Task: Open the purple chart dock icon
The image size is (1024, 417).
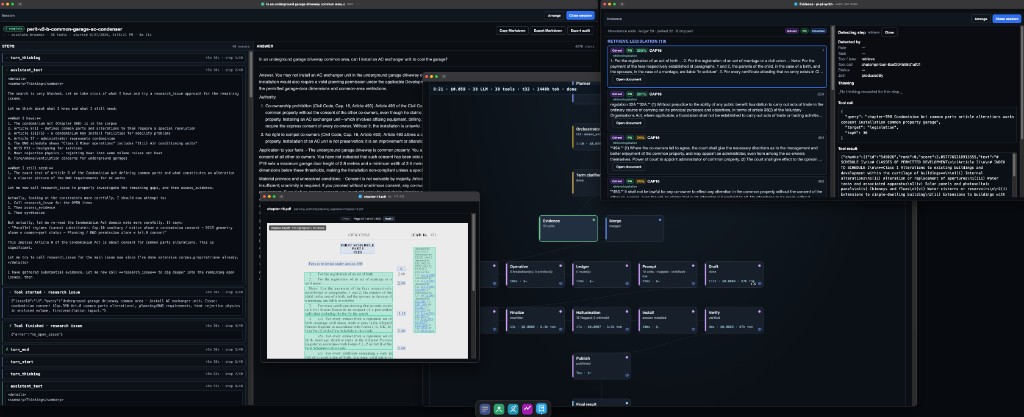Action: pyautogui.click(x=527, y=409)
